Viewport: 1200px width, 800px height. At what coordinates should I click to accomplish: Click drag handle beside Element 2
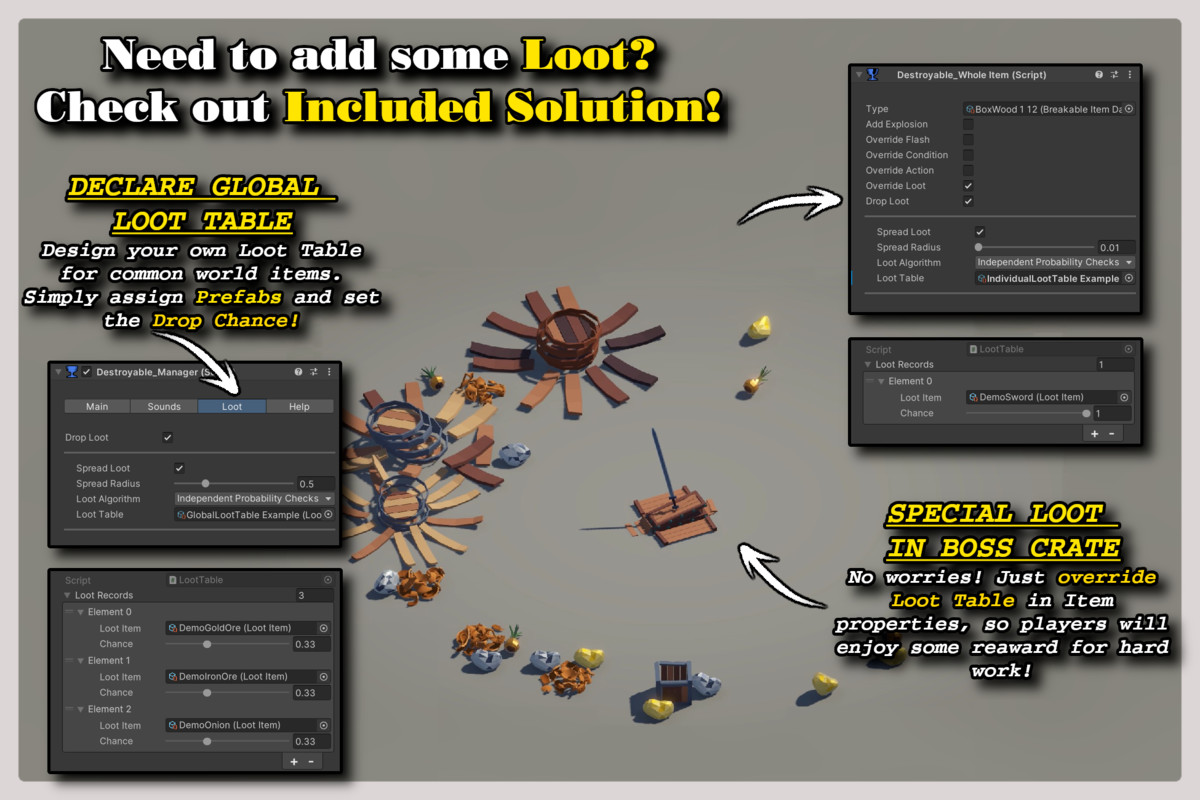68,709
